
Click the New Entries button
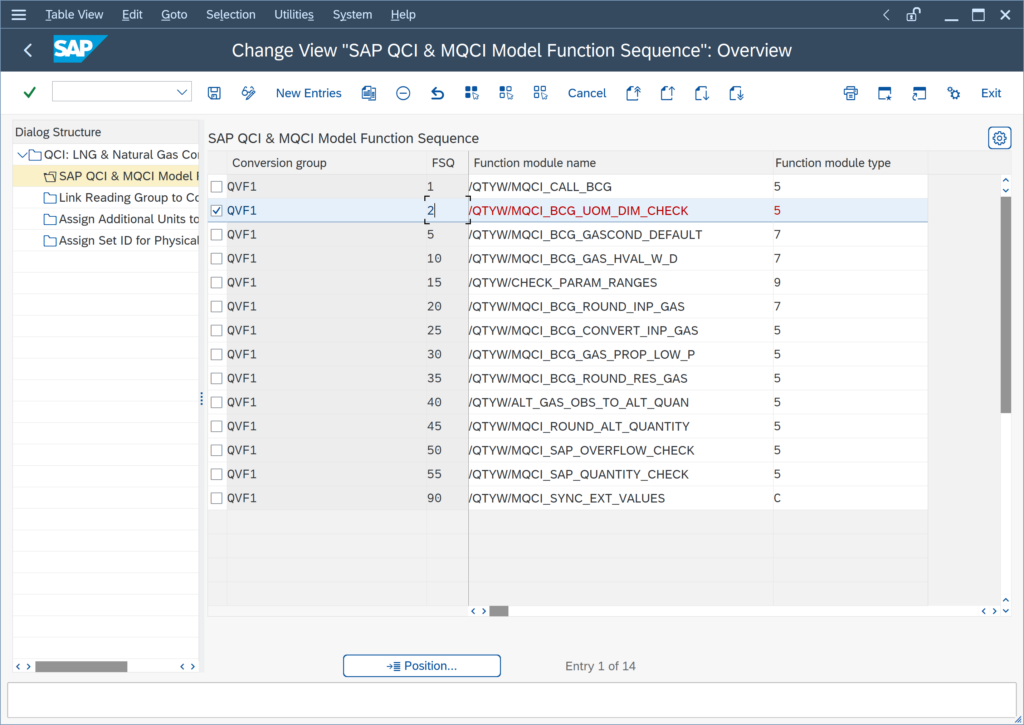pos(308,93)
